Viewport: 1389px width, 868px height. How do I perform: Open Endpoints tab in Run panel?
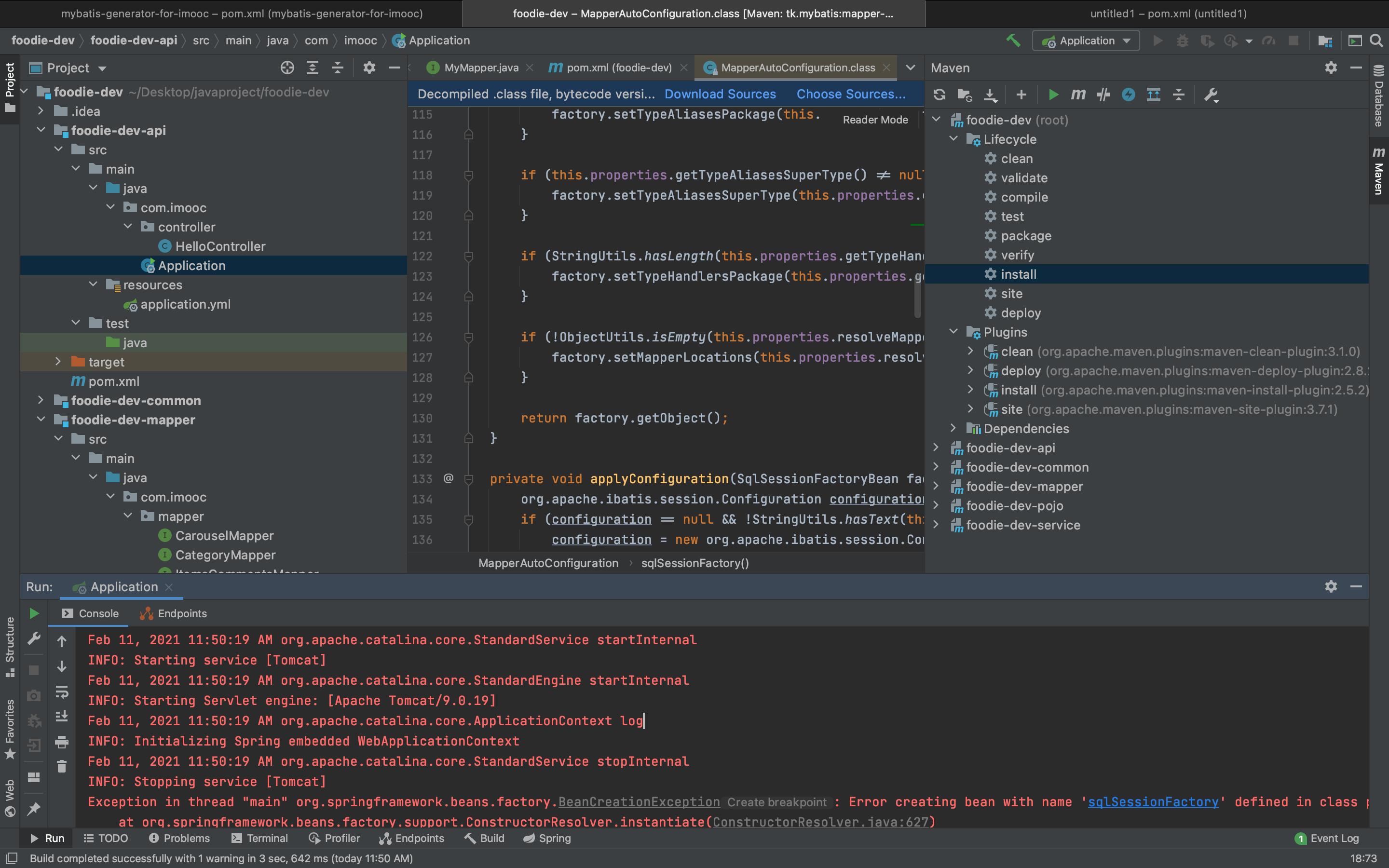173,613
